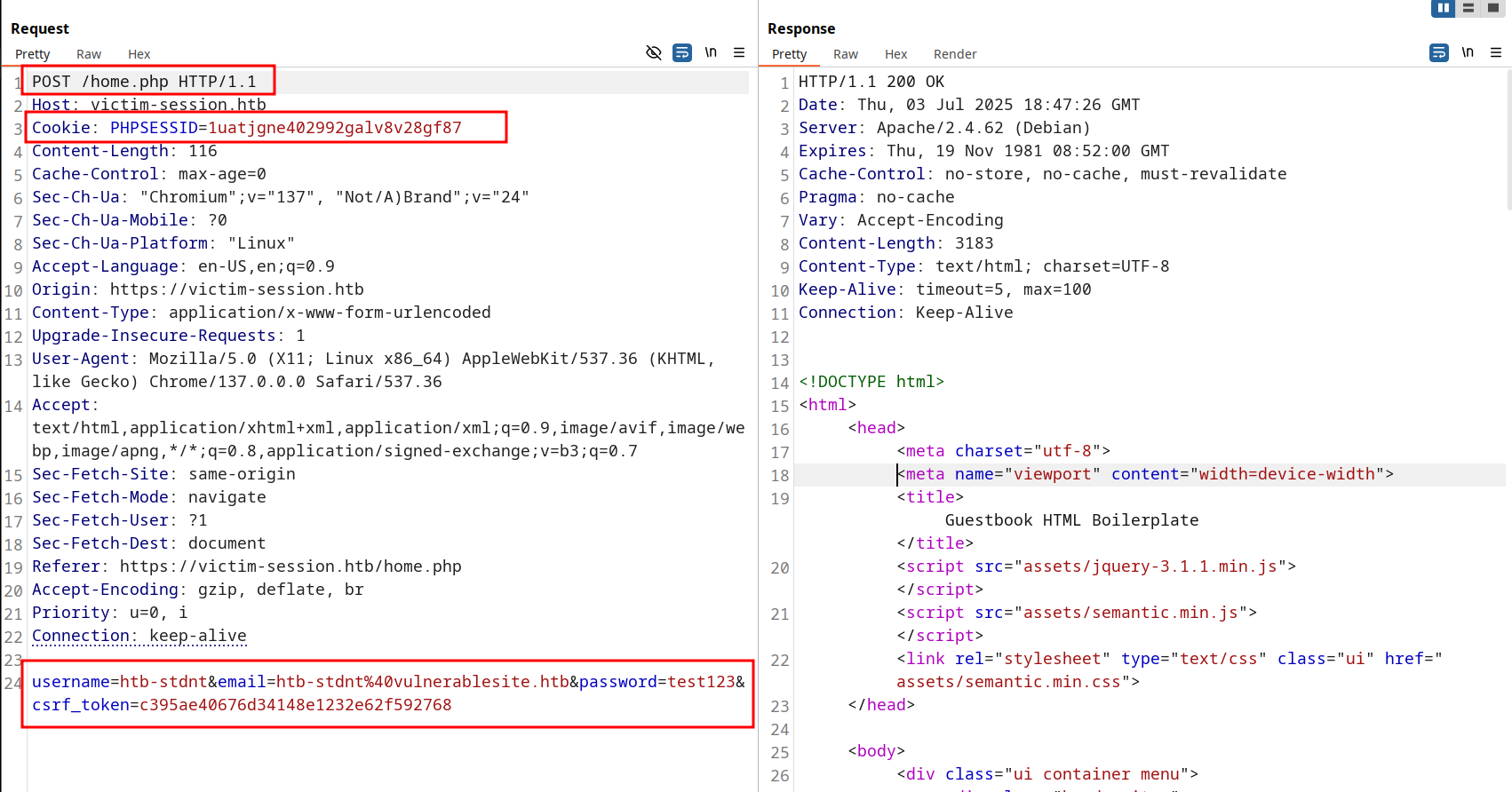Click Content-Type application/x-www-form-urlencoded header
The width and height of the screenshot is (1512, 792).
261,313
